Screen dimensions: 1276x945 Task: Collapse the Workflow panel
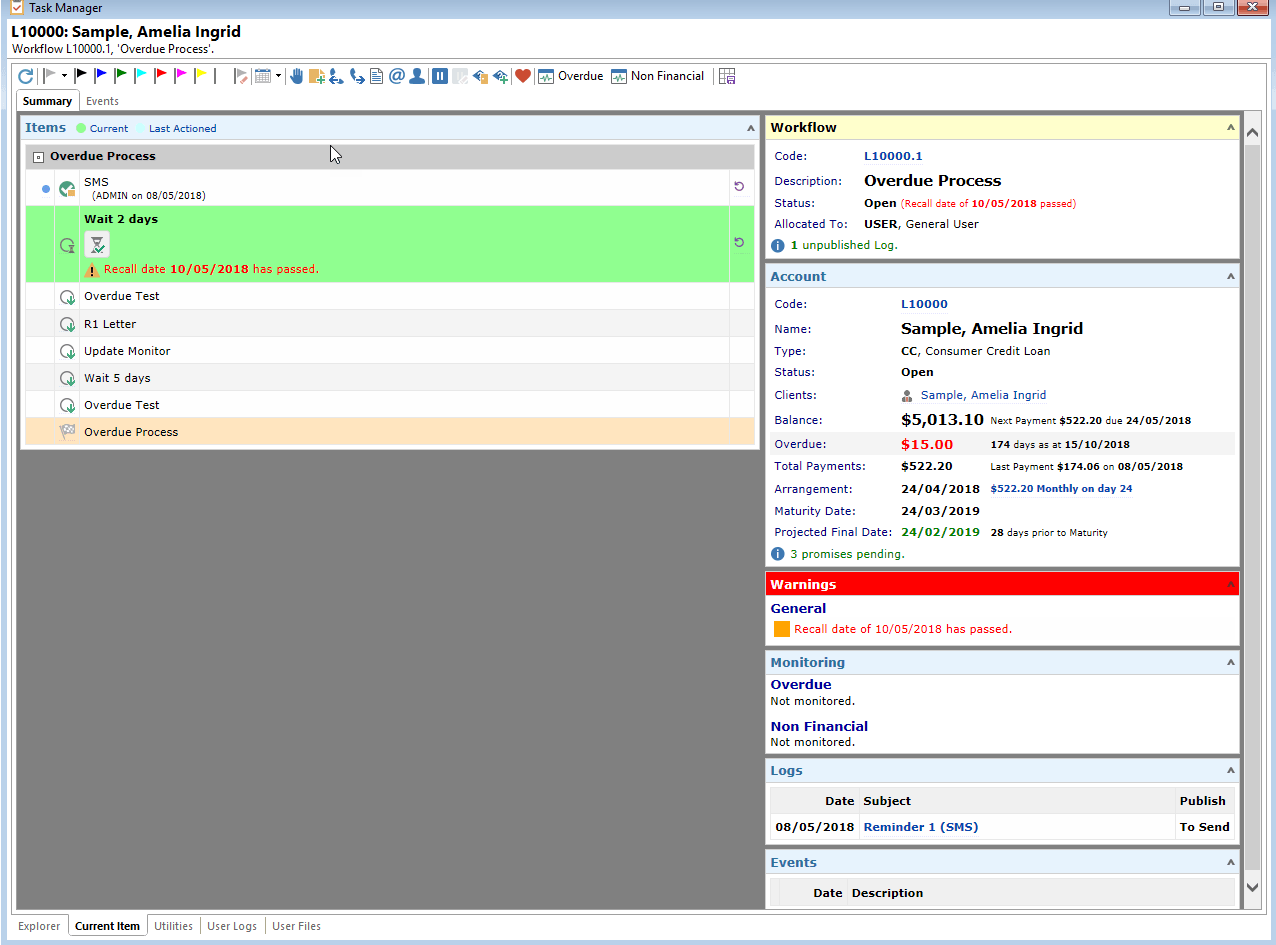(1231, 128)
